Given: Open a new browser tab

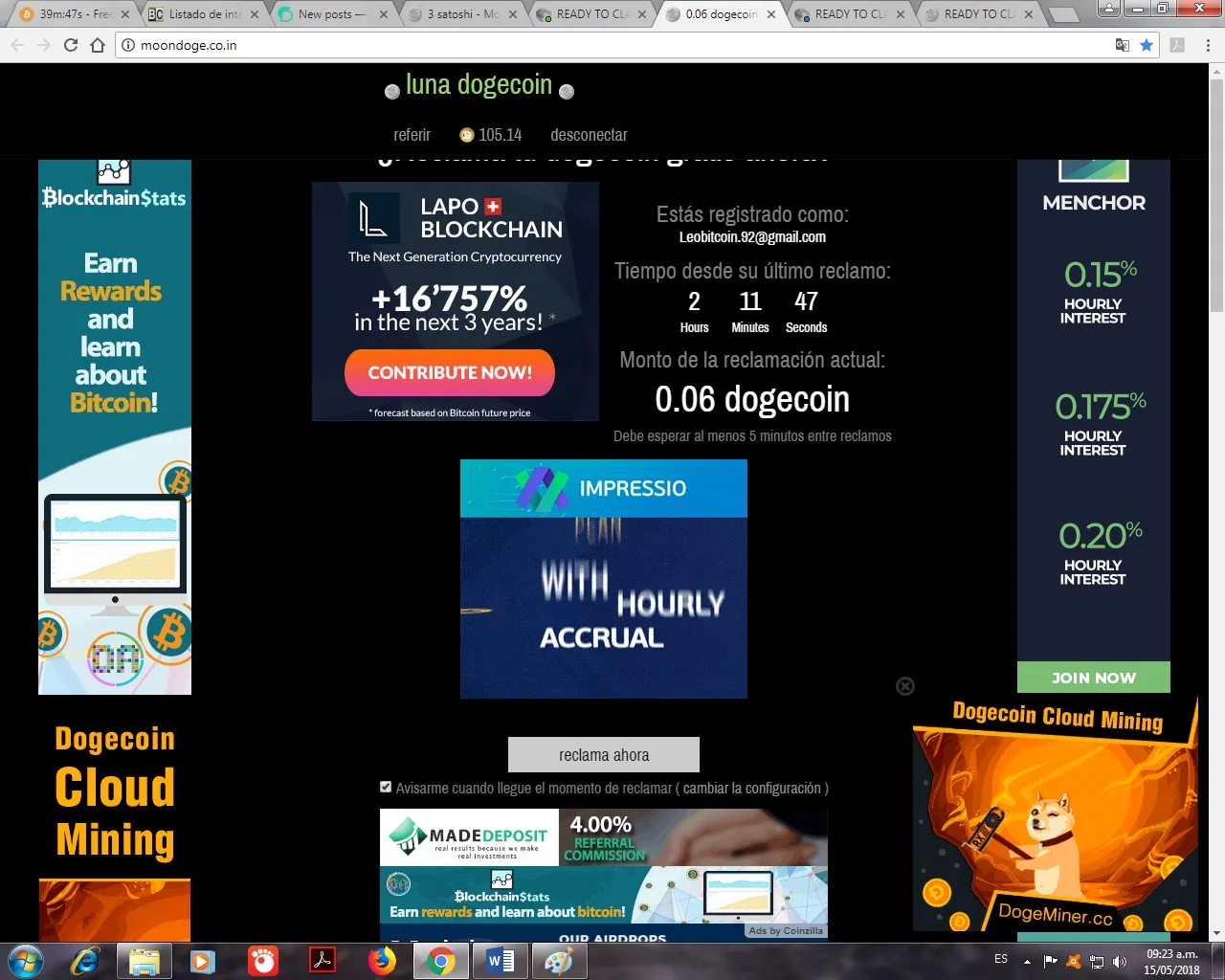Looking at the screenshot, I should 1063,15.
